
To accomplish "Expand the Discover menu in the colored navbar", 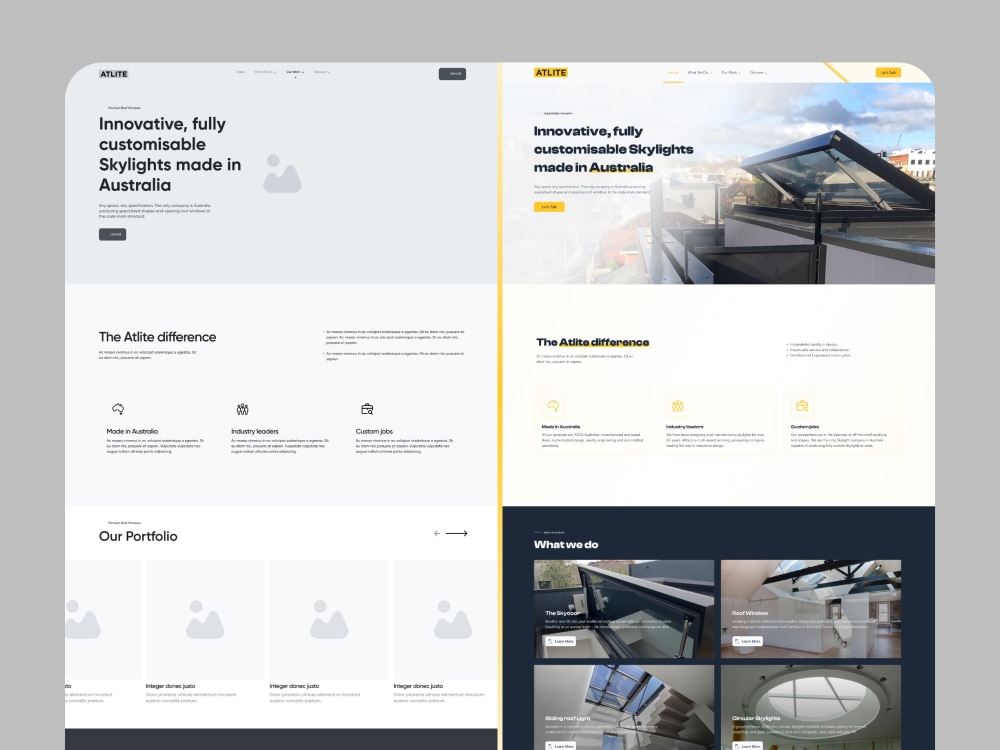I will tap(758, 73).
